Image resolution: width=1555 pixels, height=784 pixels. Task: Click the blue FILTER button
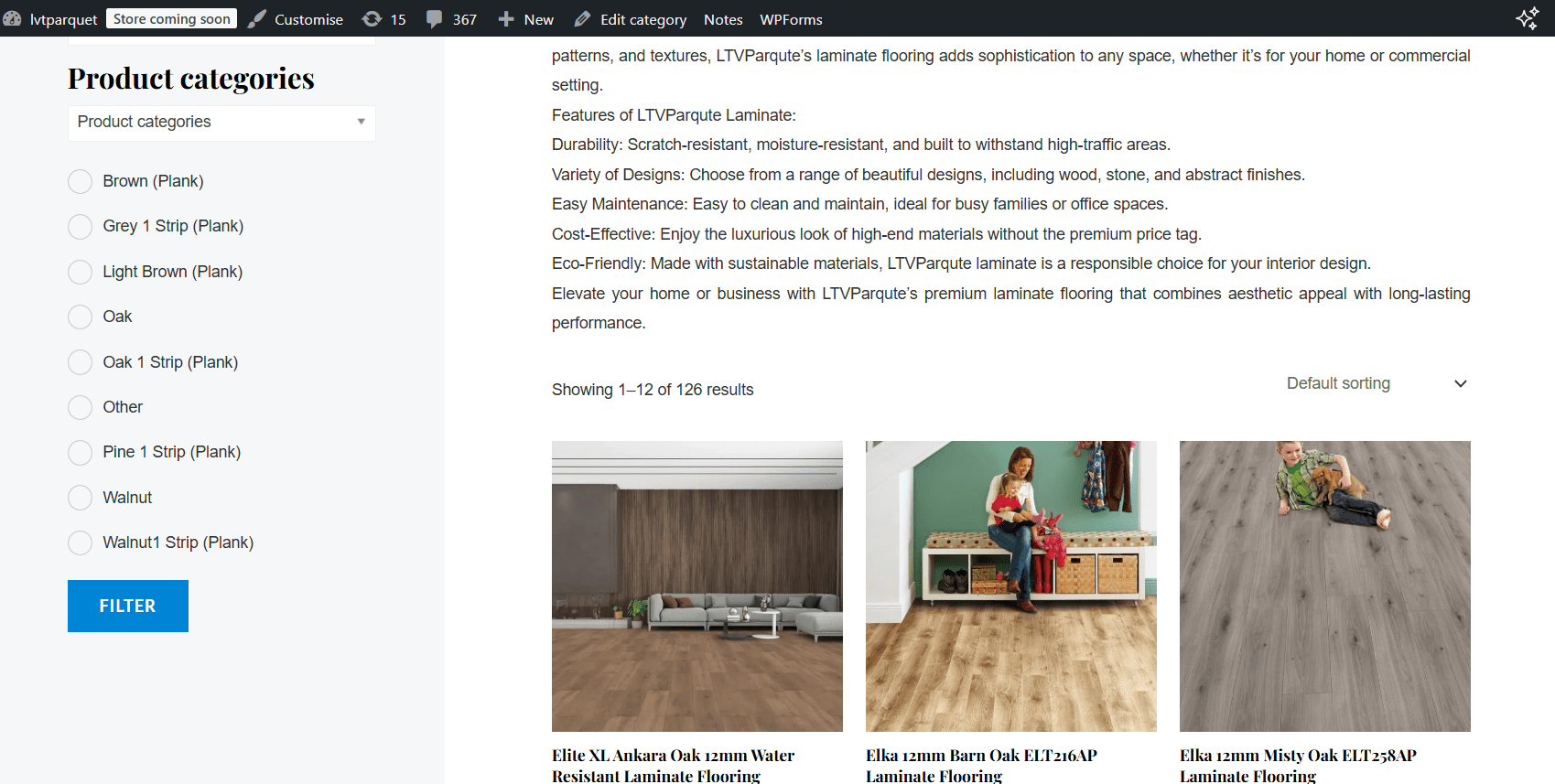tap(128, 606)
